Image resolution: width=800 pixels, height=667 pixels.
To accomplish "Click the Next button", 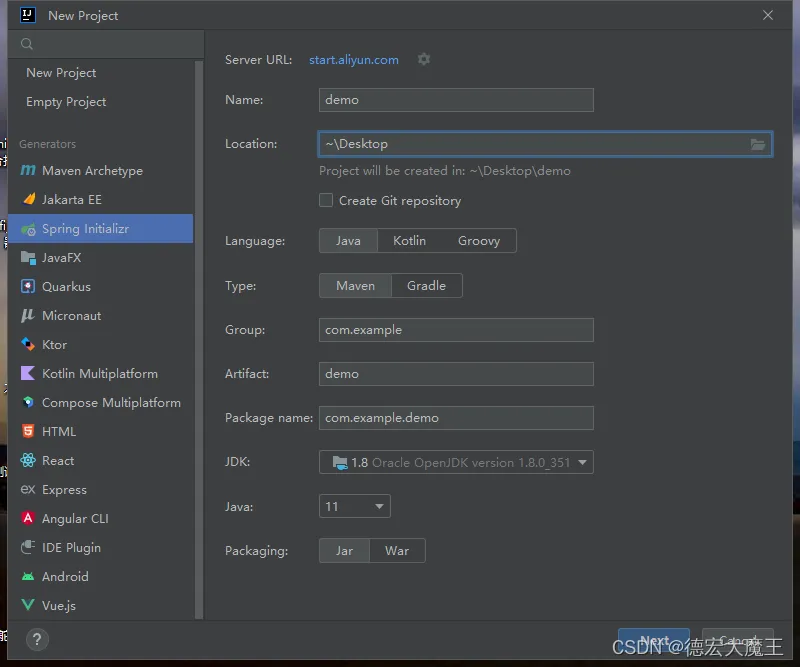I will tap(654, 640).
